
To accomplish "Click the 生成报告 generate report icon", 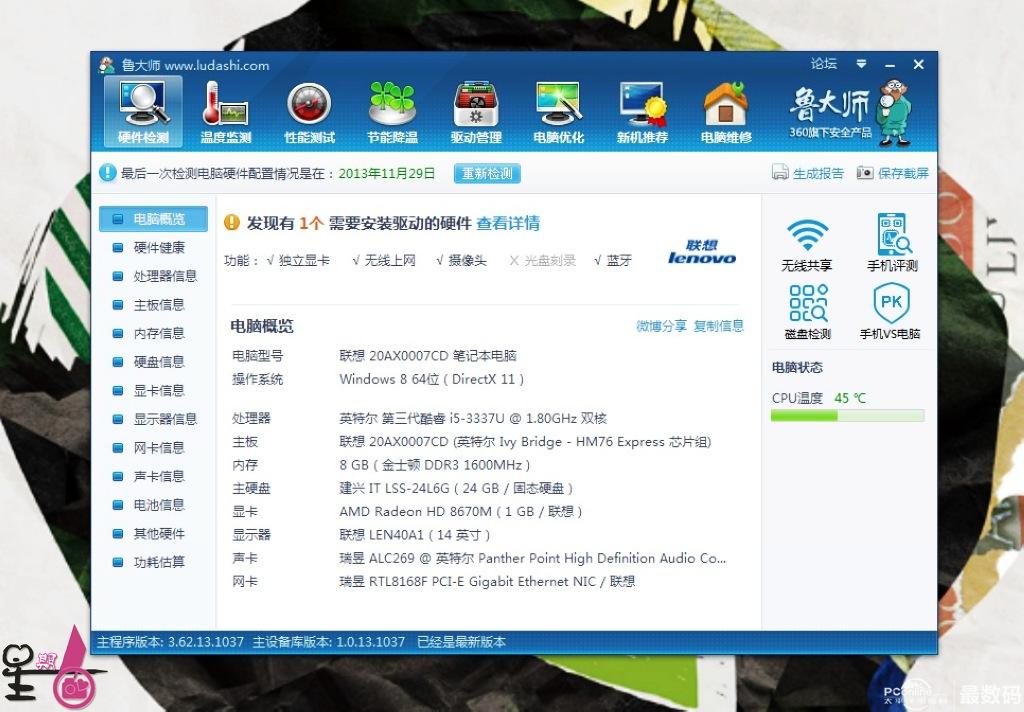I will [780, 172].
